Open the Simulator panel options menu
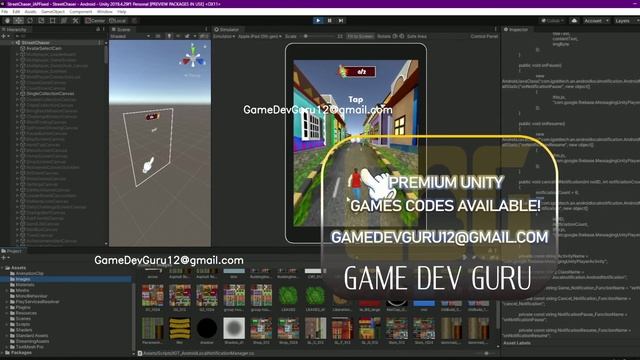Image resolution: width=640 pixels, height=360 pixels. tap(496, 29)
